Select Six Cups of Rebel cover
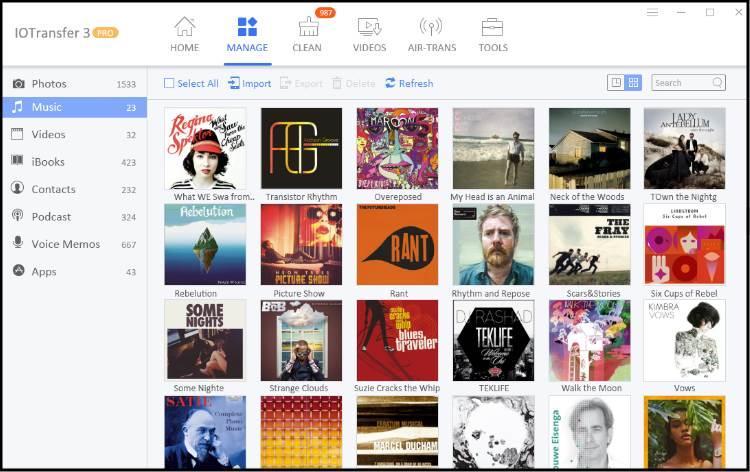The width and height of the screenshot is (750, 472). click(684, 244)
